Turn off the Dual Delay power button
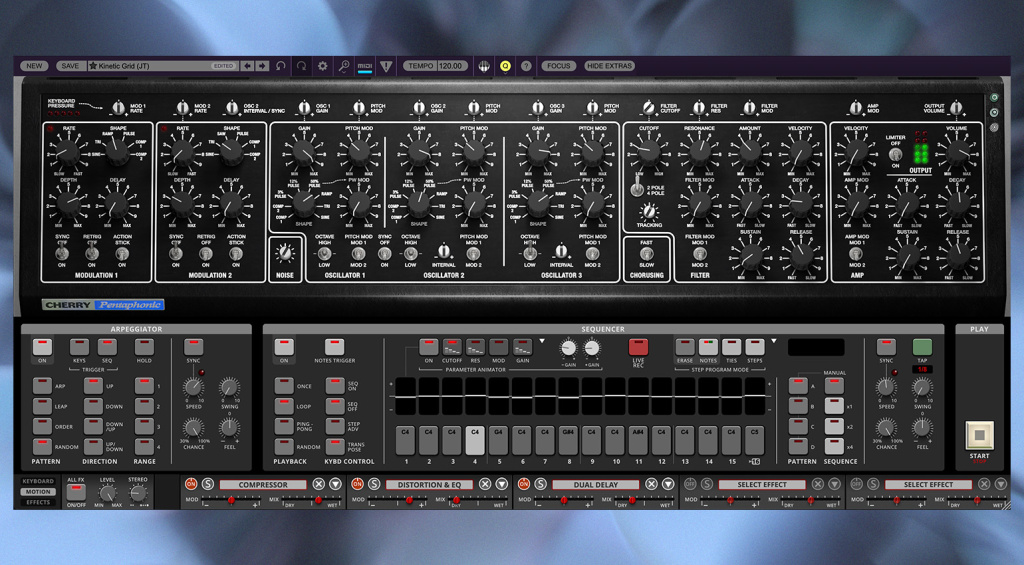Viewport: 1024px width, 565px height. point(524,484)
